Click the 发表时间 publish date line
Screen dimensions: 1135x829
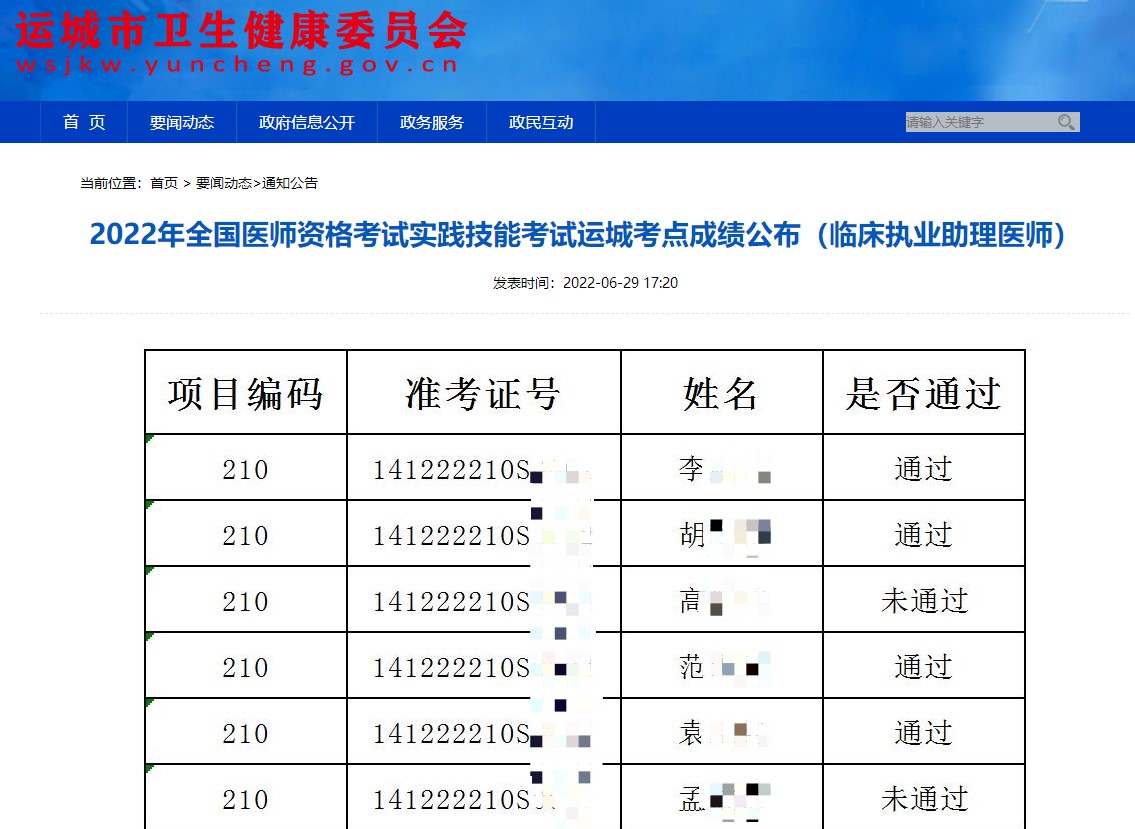(x=585, y=283)
